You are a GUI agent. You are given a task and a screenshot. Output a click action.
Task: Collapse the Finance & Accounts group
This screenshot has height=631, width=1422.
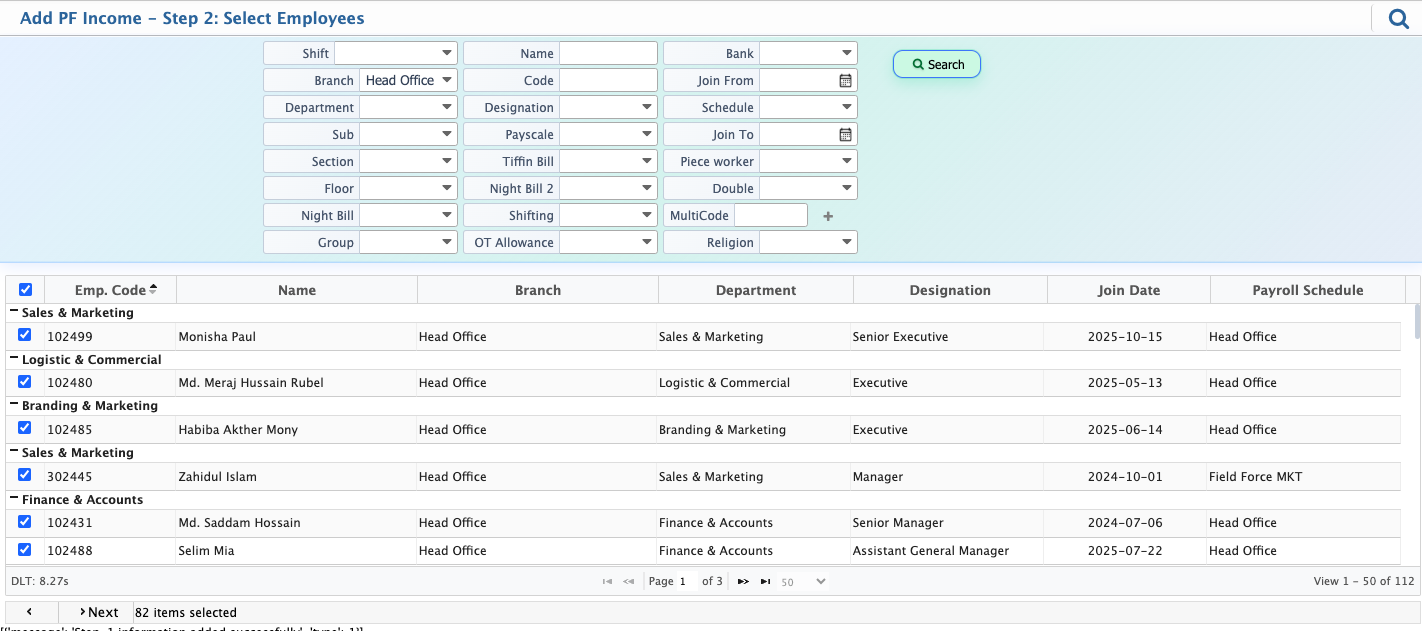(x=14, y=498)
